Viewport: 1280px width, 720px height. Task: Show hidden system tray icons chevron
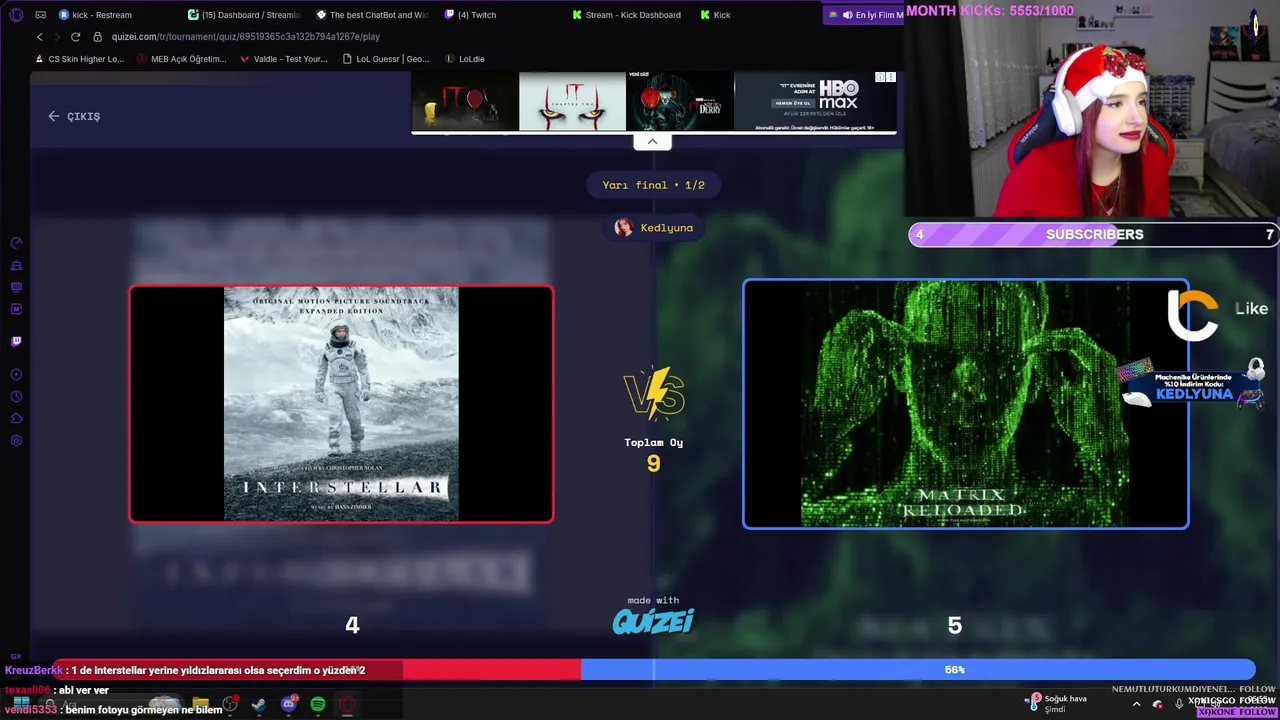click(x=1136, y=704)
